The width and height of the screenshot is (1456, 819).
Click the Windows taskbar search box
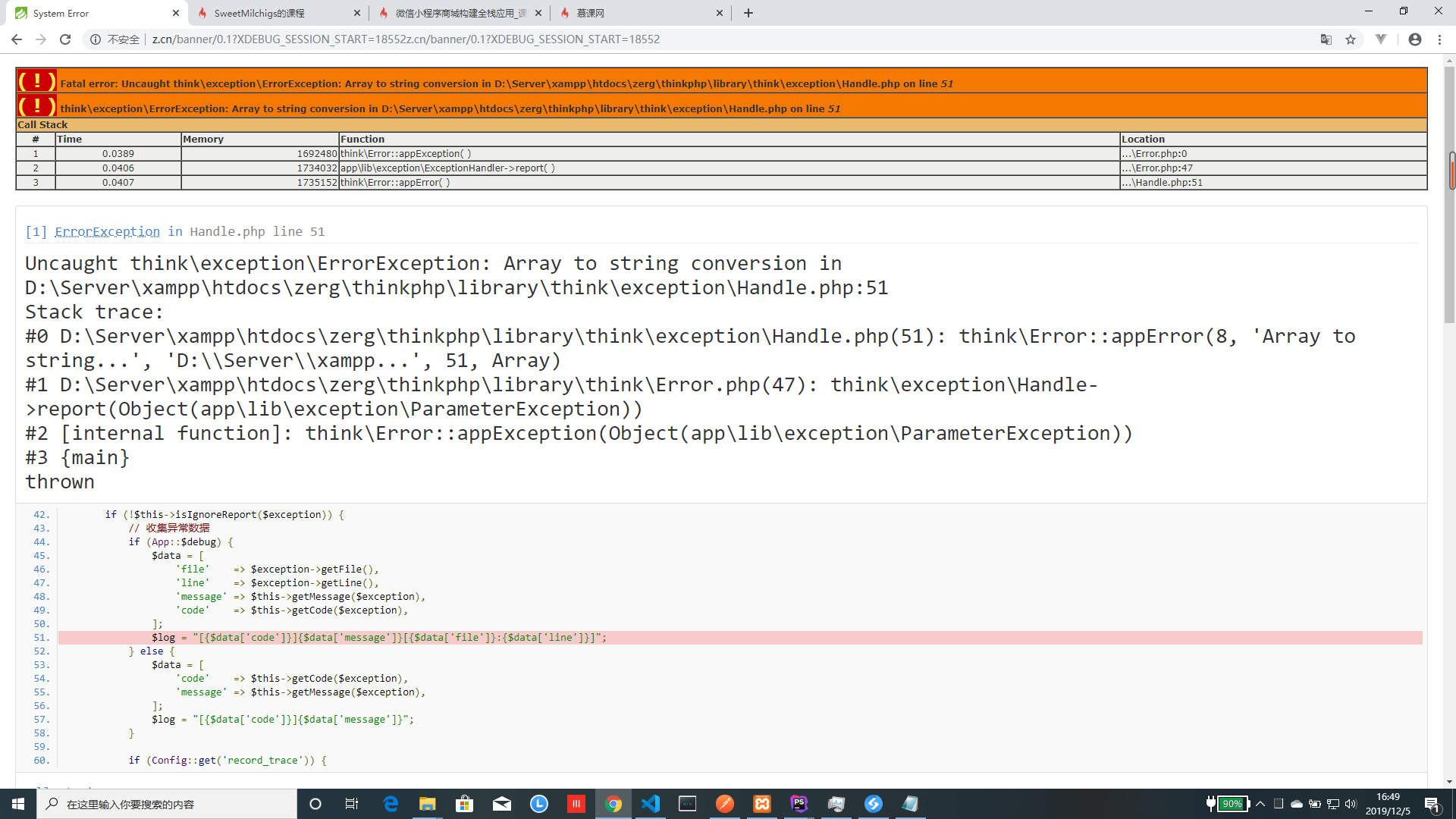(x=167, y=804)
